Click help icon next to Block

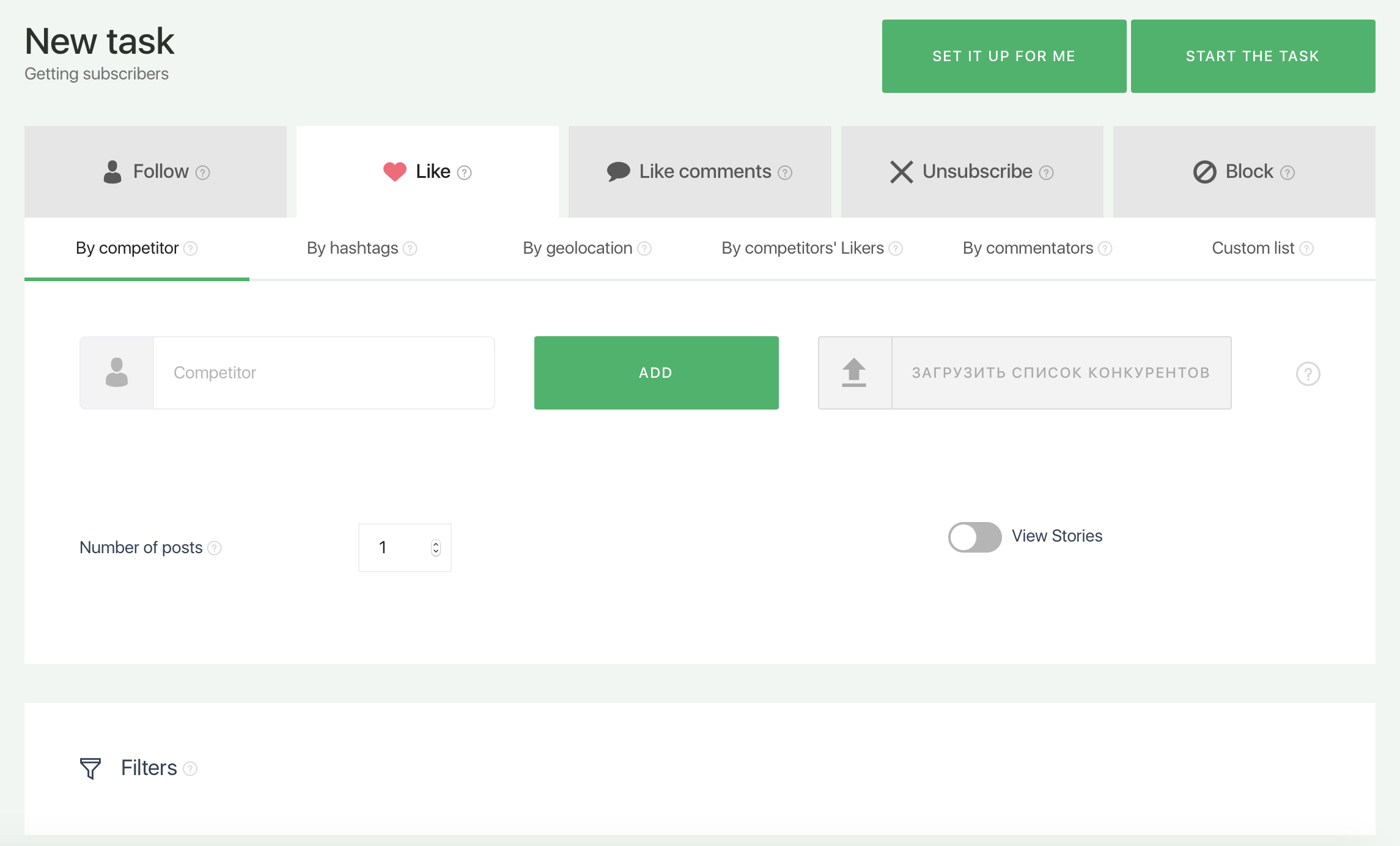[x=1288, y=173]
